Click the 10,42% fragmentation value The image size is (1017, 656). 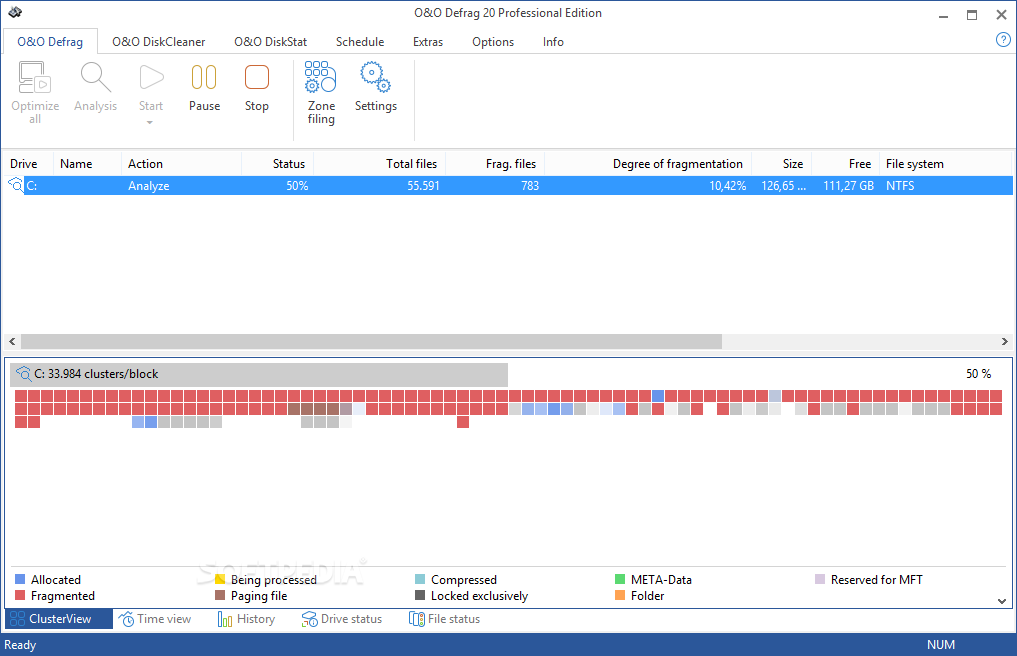point(727,186)
